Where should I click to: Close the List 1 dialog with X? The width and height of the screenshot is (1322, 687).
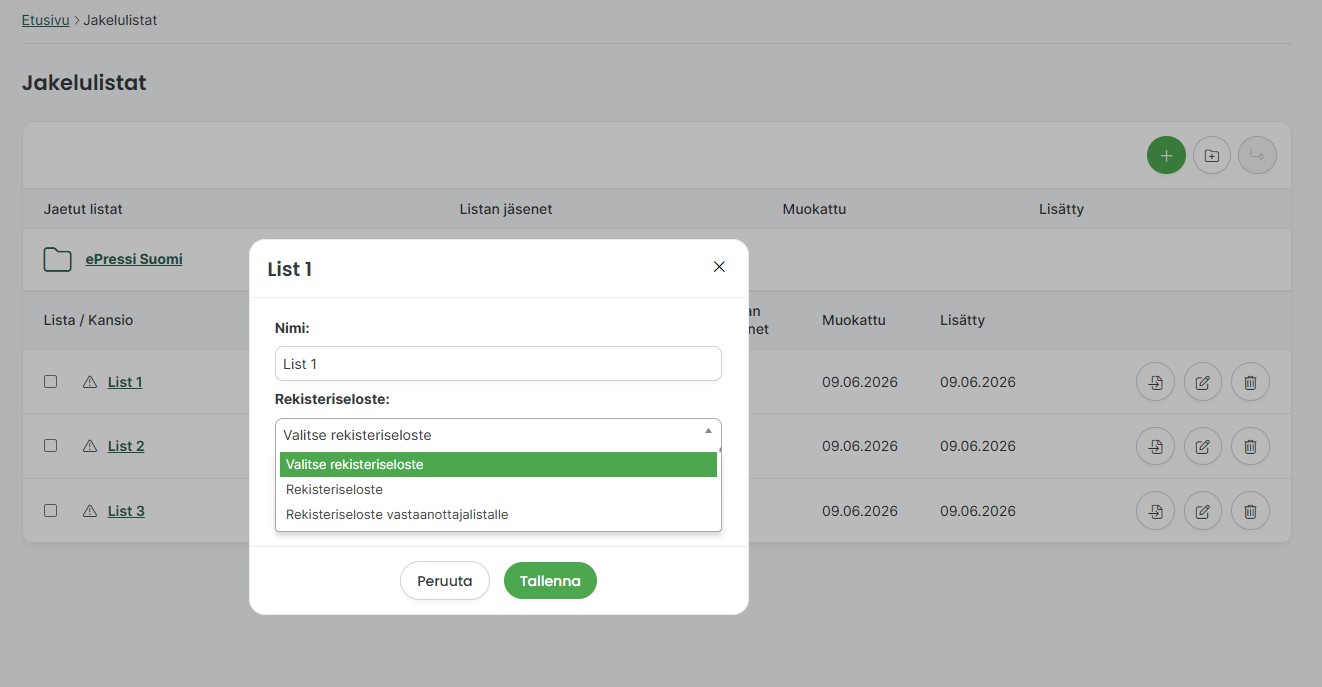tap(719, 267)
